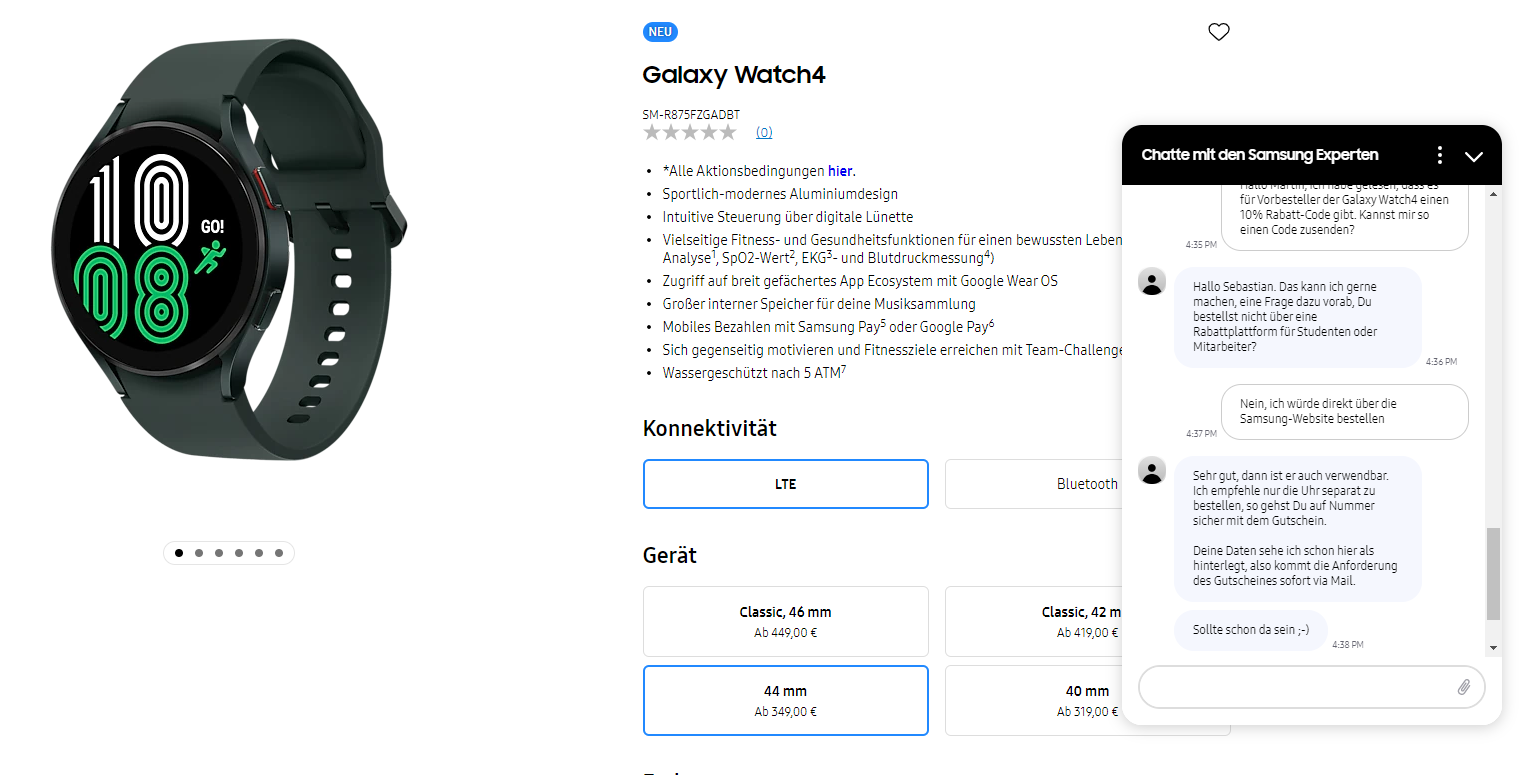The width and height of the screenshot is (1524, 775).
Task: Click the second agent avatar icon
Action: tap(1152, 470)
